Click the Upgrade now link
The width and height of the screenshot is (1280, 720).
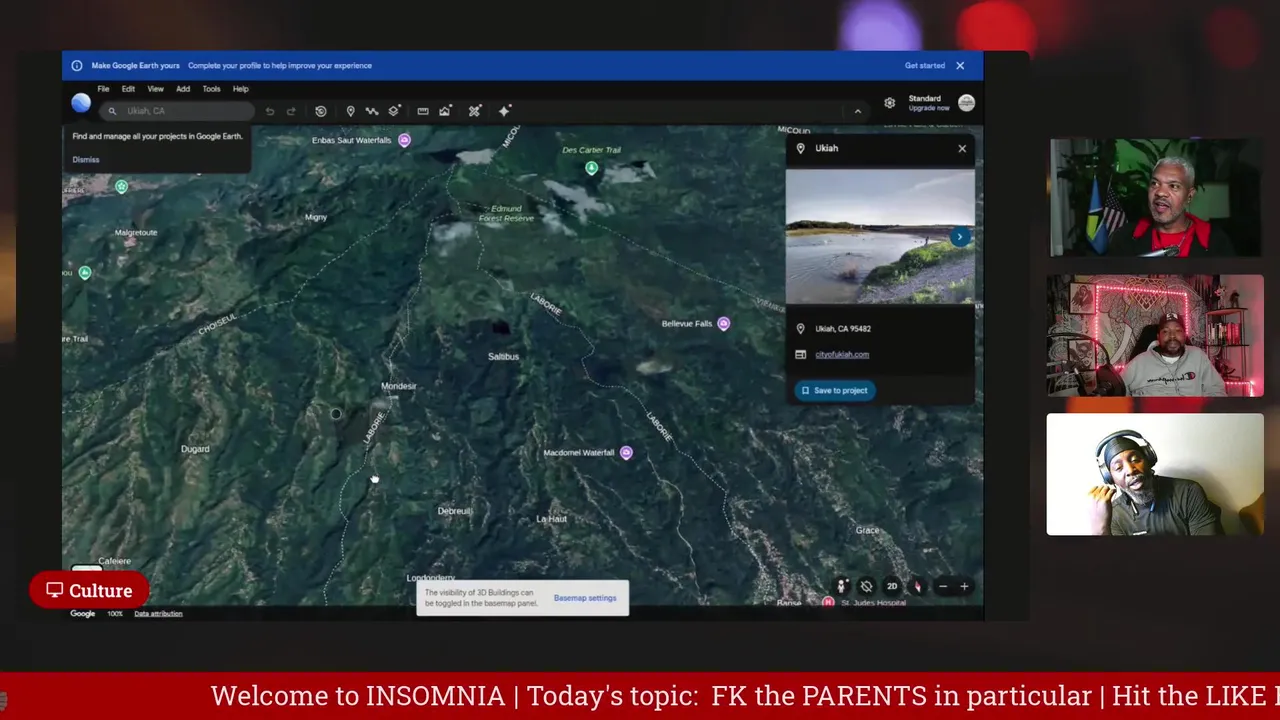928,108
